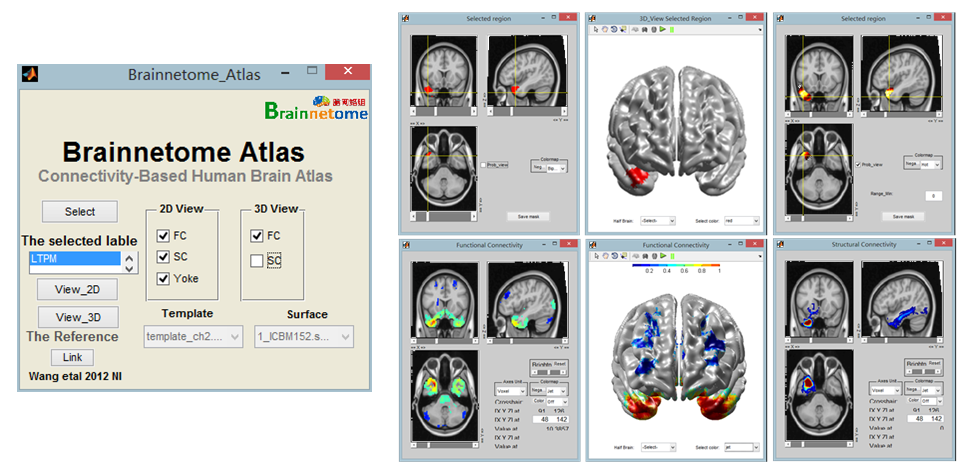Select the arrow pointer tool in 3D_View toolbar
Screen dimensions: 964x471
(x=595, y=29)
